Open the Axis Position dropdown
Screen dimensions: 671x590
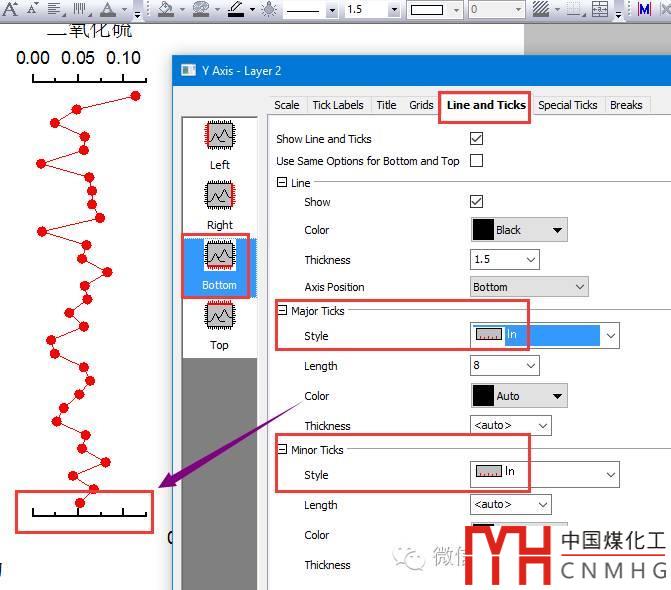528,287
